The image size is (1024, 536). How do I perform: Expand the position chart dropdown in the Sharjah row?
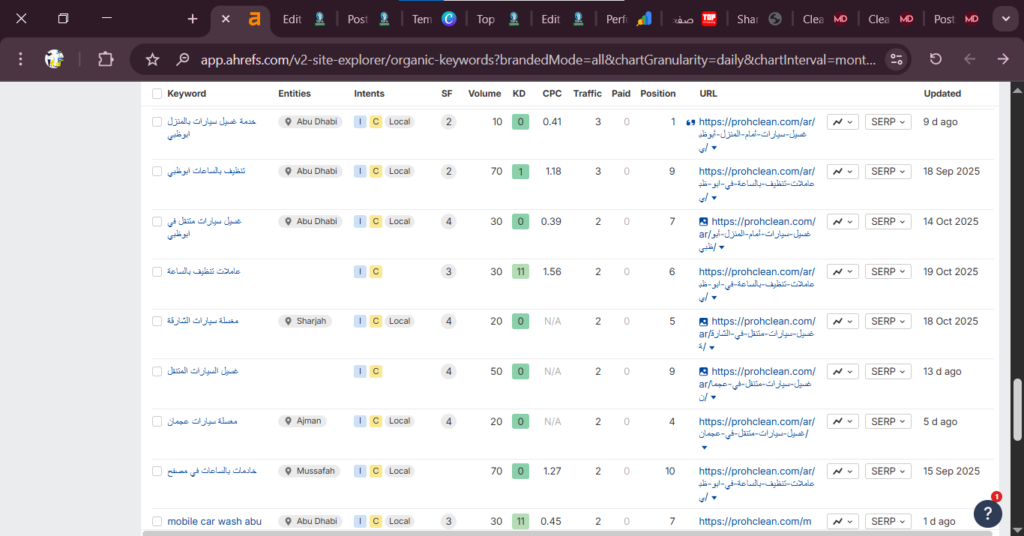pyautogui.click(x=842, y=321)
